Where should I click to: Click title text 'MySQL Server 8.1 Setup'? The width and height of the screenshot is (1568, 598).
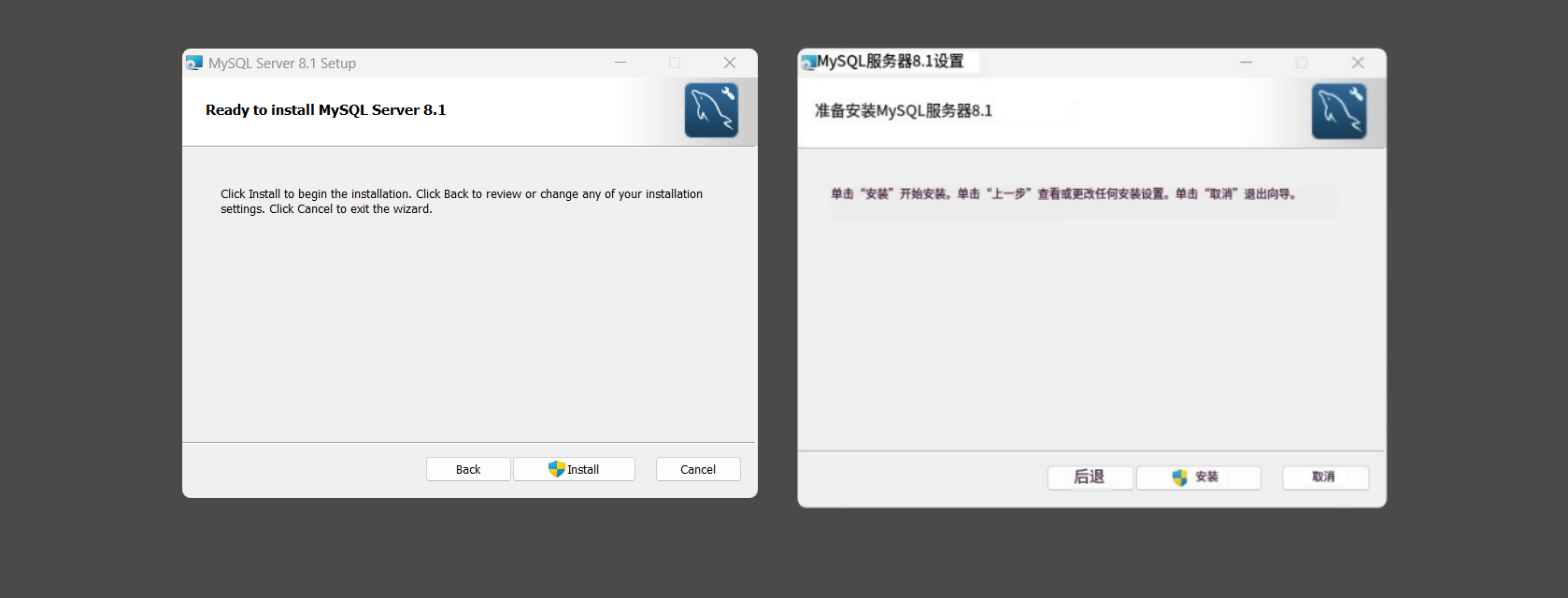282,64
